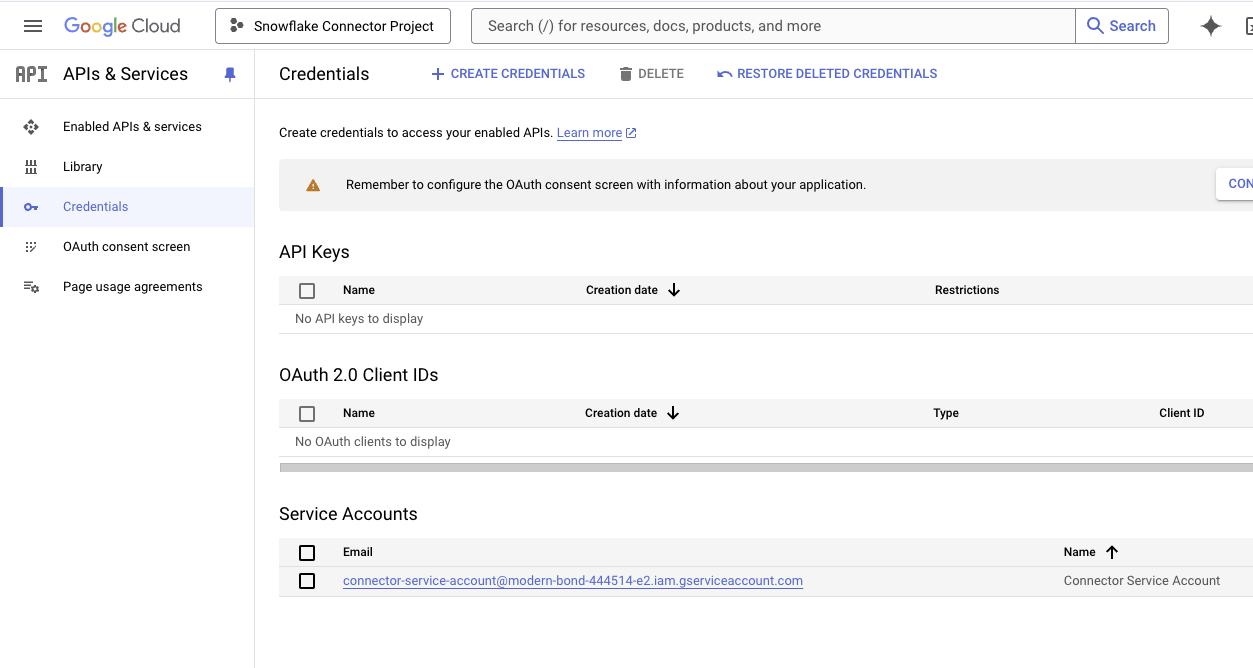Select the Credentials key icon in sidebar
Screen dimensions: 1253x668
[x=32, y=206]
